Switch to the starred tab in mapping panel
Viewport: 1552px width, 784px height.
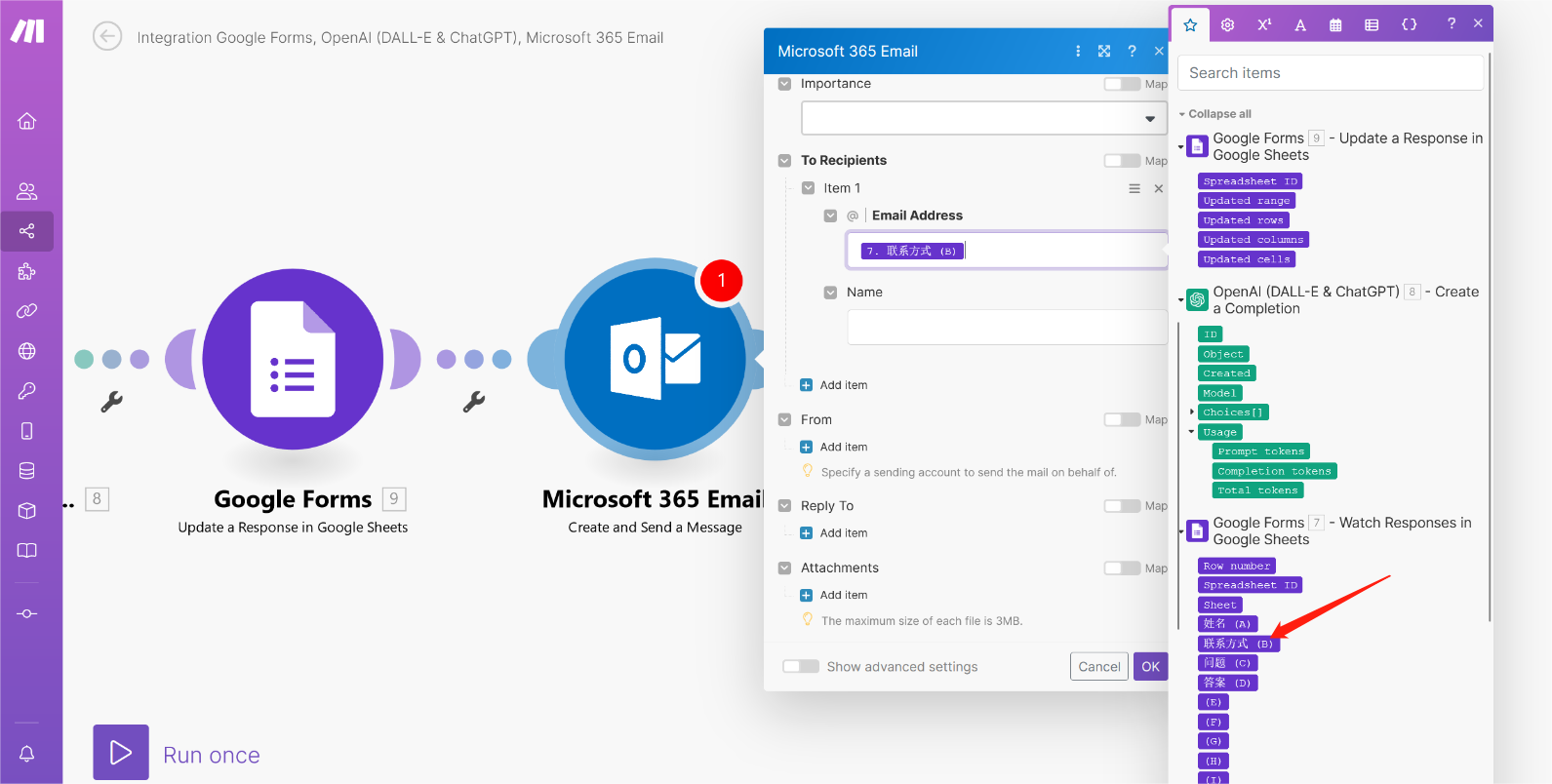[1190, 24]
